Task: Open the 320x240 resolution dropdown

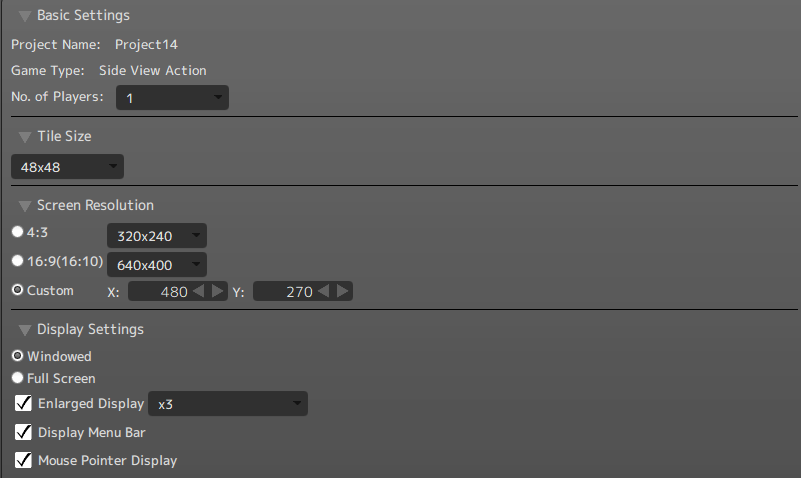Action: click(x=156, y=237)
